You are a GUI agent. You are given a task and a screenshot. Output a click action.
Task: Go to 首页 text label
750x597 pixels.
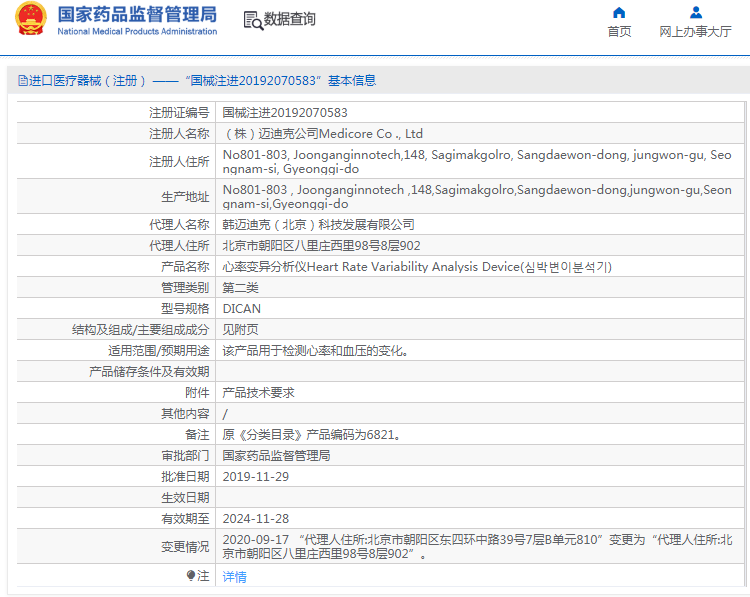tap(619, 32)
